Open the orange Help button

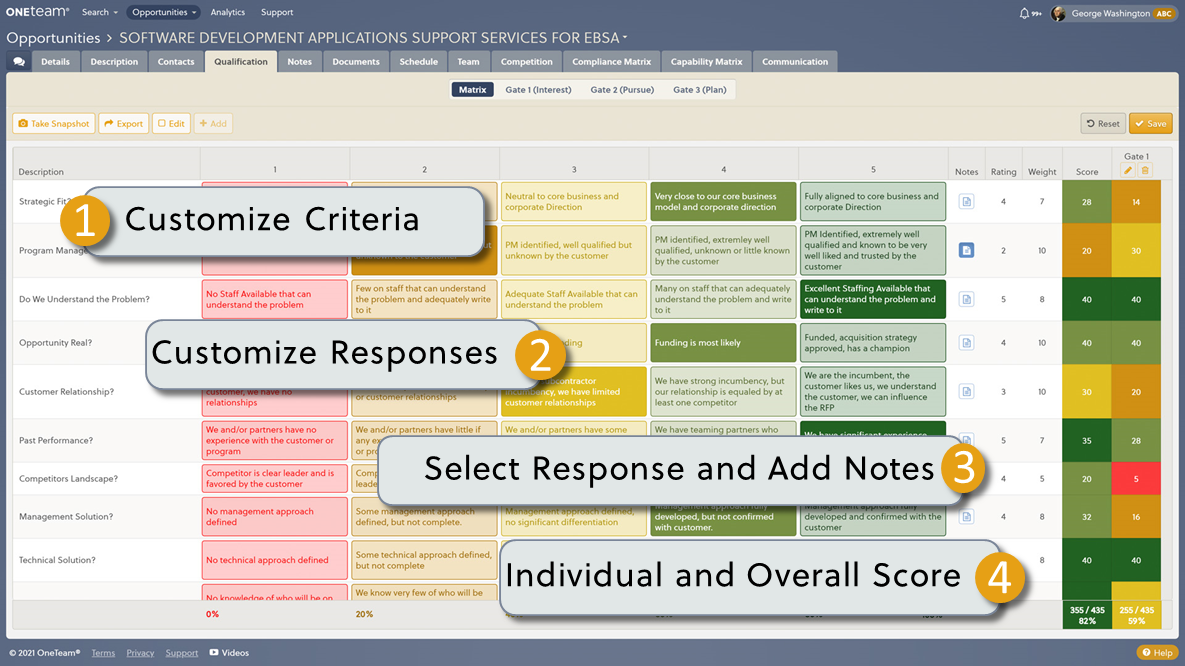[1157, 652]
